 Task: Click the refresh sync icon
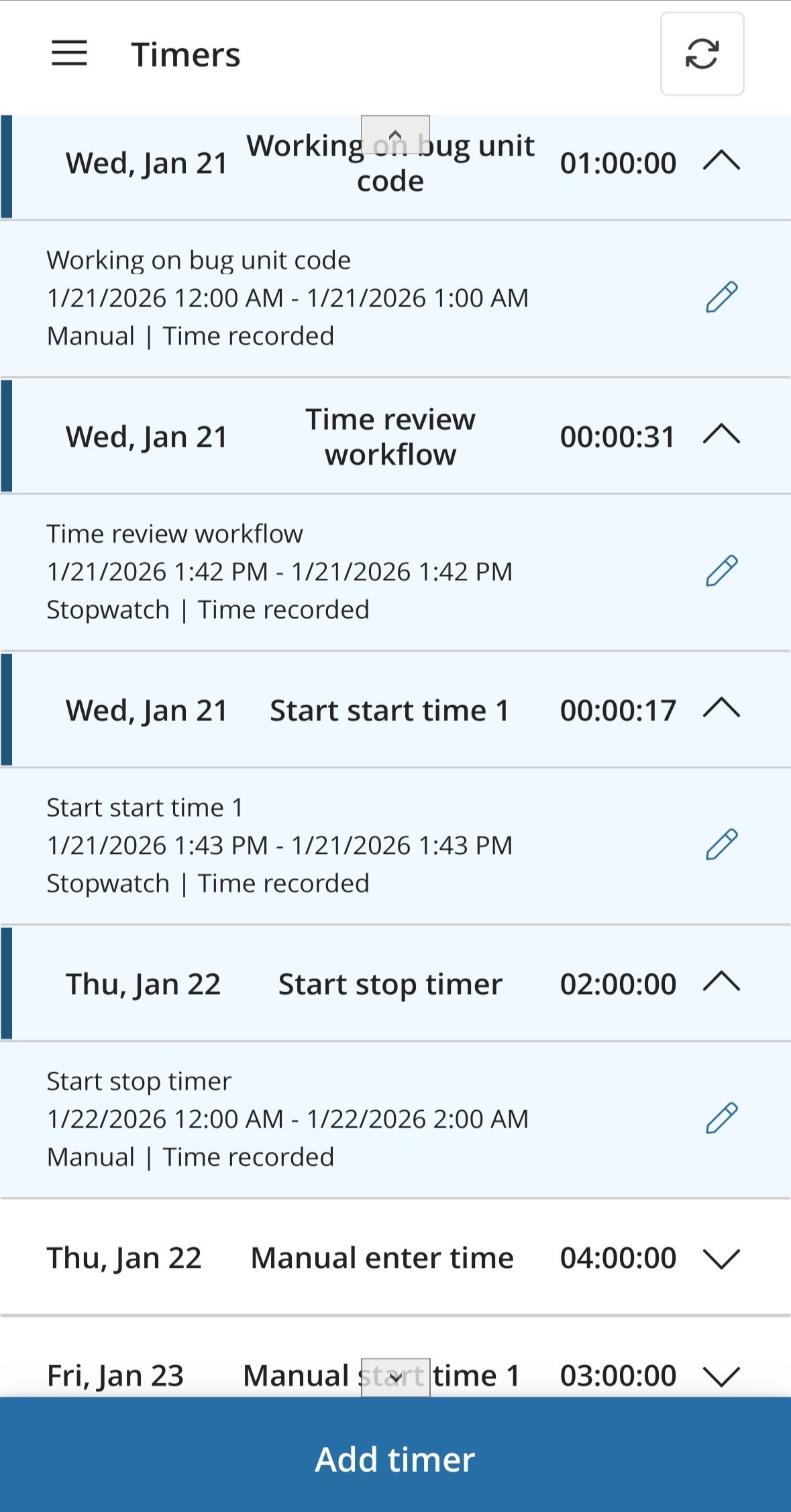coord(702,54)
